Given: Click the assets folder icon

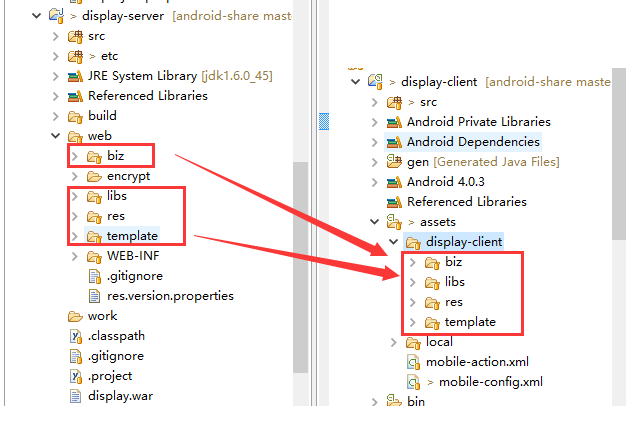Looking at the screenshot, I should [394, 222].
